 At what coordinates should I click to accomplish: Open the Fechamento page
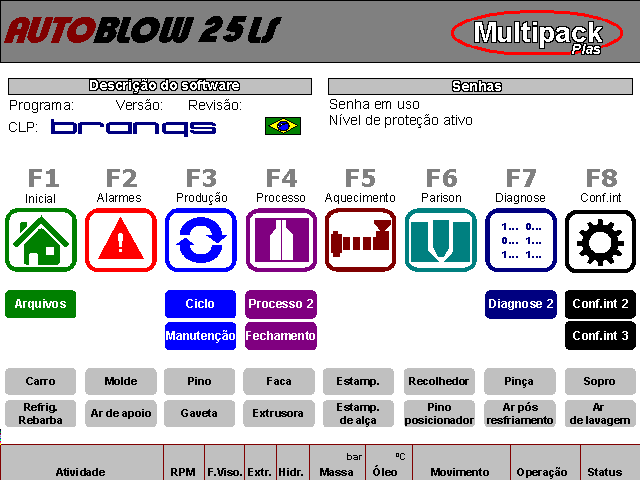click(x=281, y=336)
